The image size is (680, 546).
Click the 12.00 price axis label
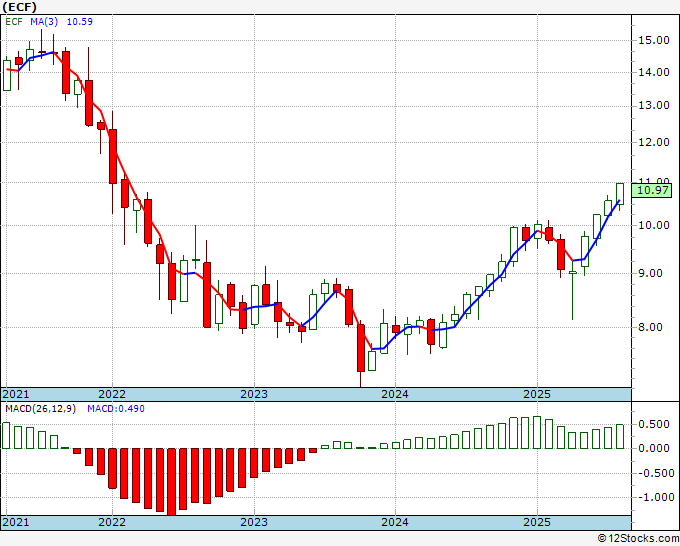click(x=654, y=142)
